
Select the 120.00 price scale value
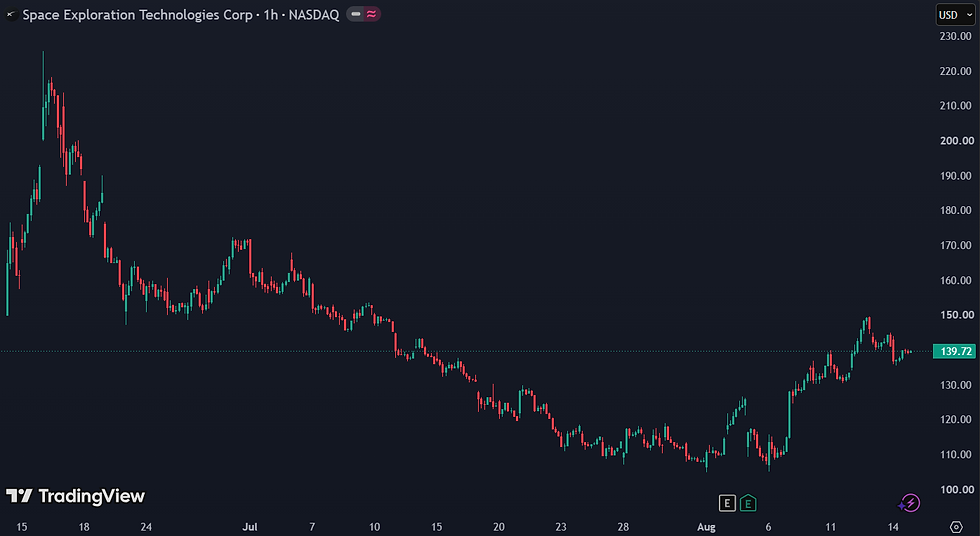956,420
